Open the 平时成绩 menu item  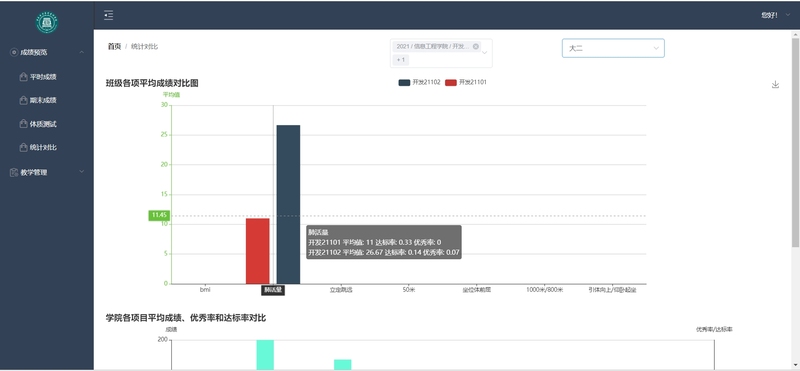[x=46, y=77]
